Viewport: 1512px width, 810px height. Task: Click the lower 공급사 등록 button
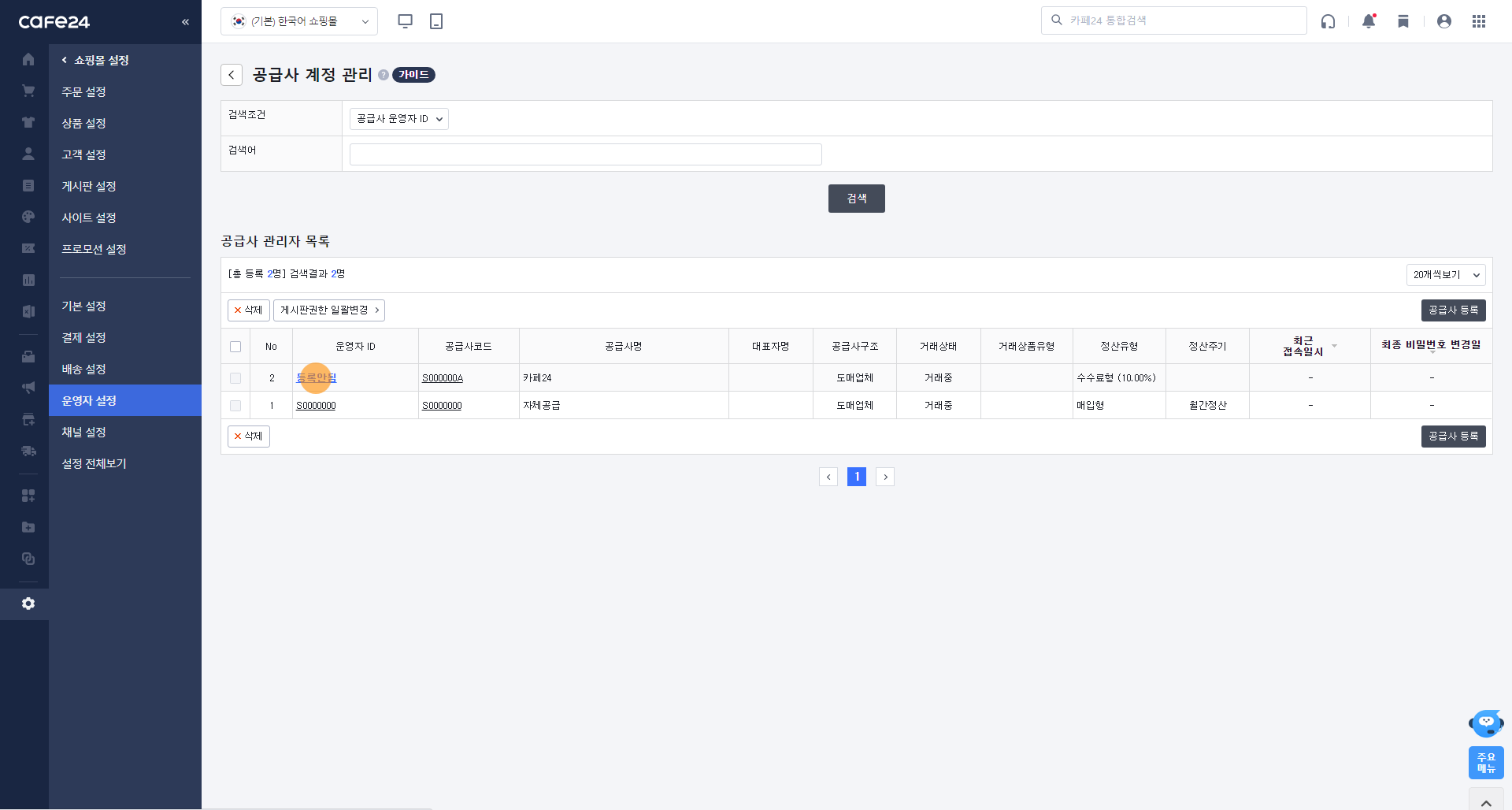click(1454, 437)
